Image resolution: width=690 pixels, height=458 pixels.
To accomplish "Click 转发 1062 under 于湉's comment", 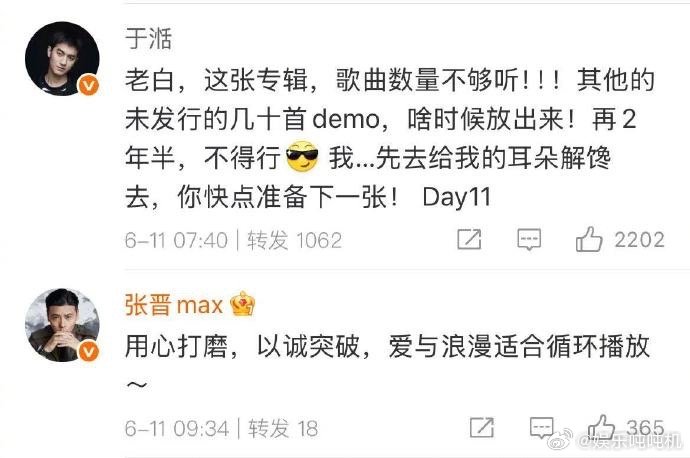I will [294, 241].
